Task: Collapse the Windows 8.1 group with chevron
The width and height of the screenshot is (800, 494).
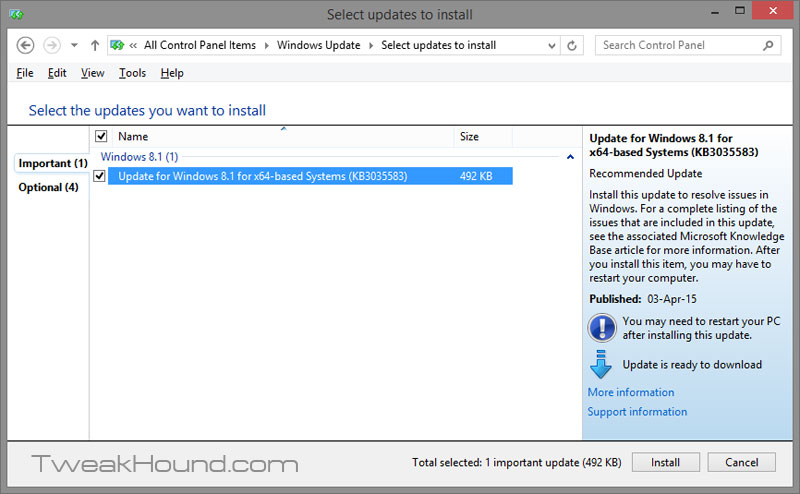Action: (570, 157)
